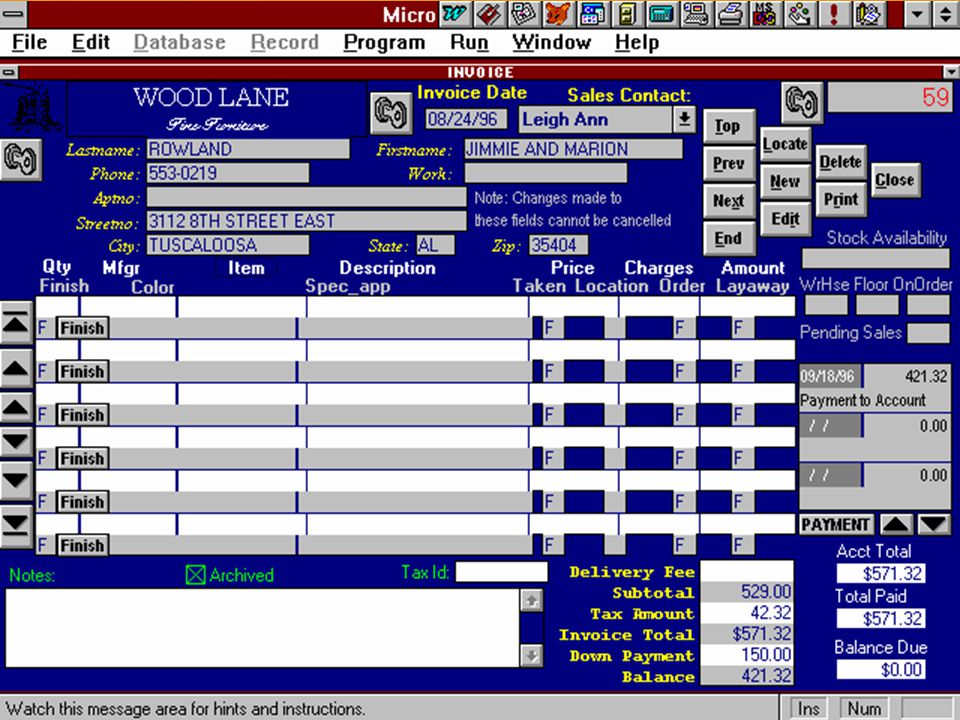Jump to last line item with barred down arrow
The width and height of the screenshot is (960, 720).
pos(16,526)
